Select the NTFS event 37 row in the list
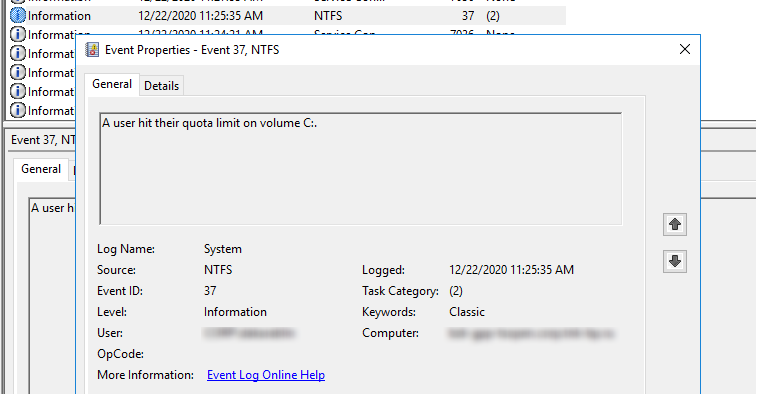764x394 pixels. click(x=287, y=16)
